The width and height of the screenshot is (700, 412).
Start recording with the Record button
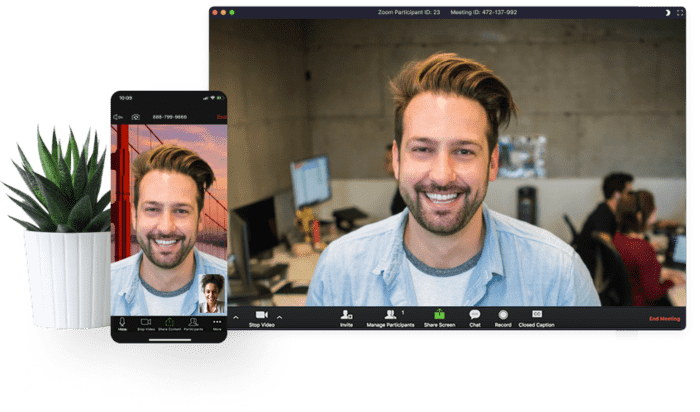point(503,319)
